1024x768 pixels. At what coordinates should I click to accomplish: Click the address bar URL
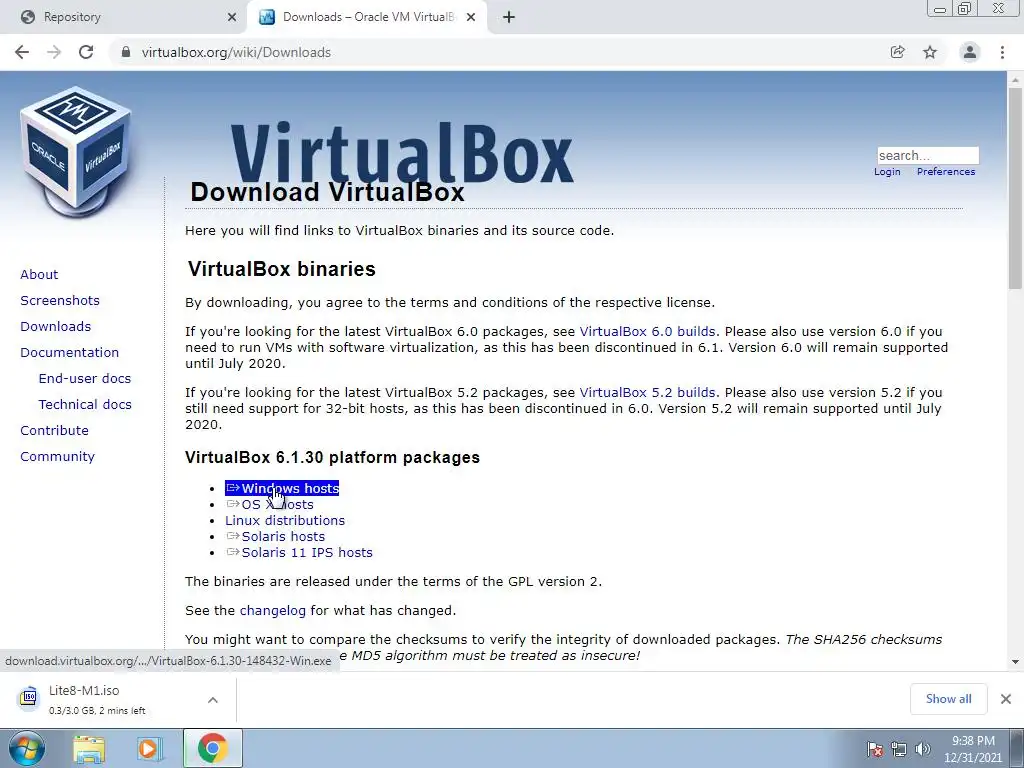click(236, 52)
